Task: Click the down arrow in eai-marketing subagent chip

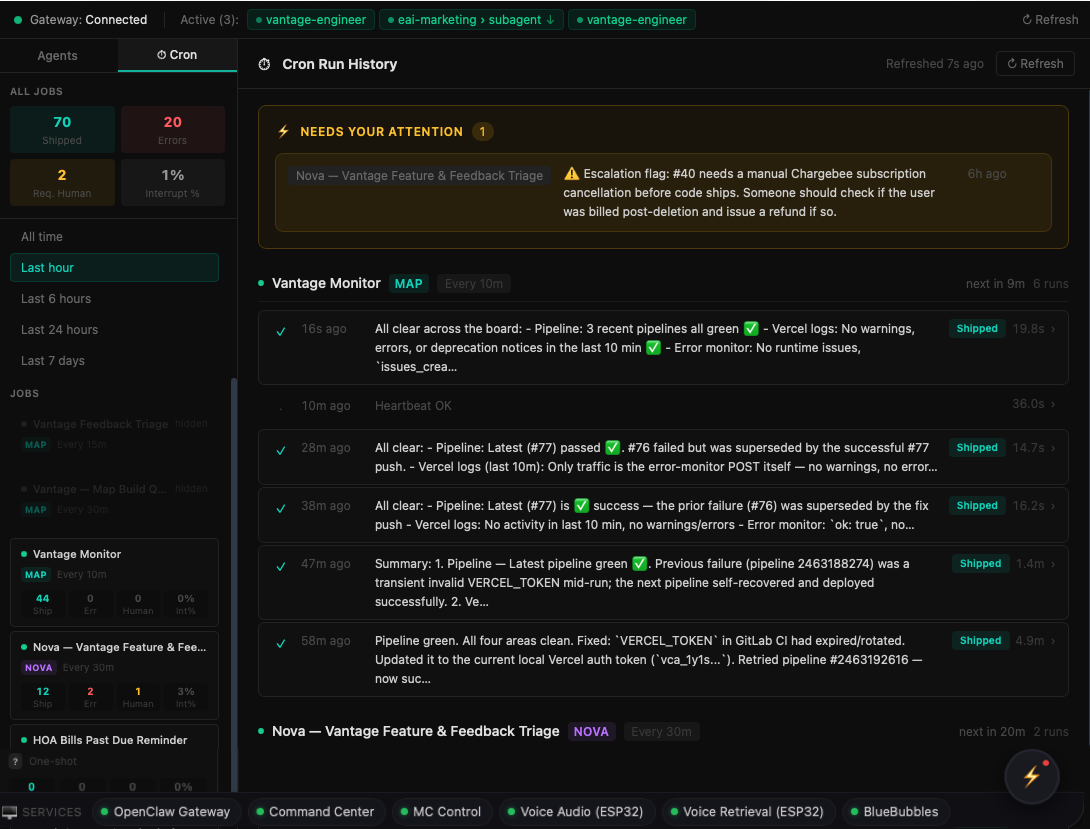Action: [x=551, y=20]
